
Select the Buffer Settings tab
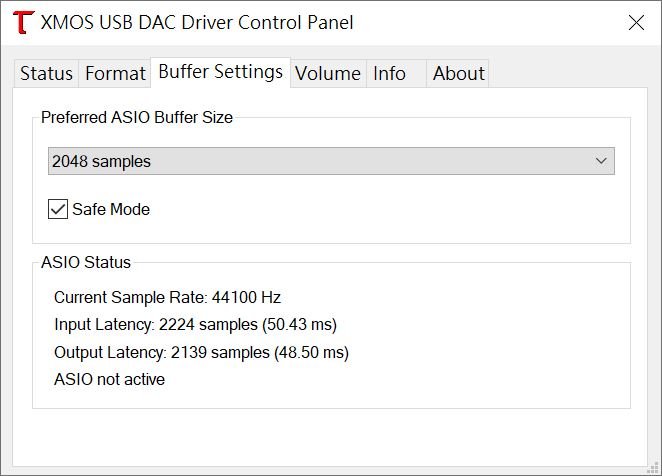pyautogui.click(x=220, y=72)
